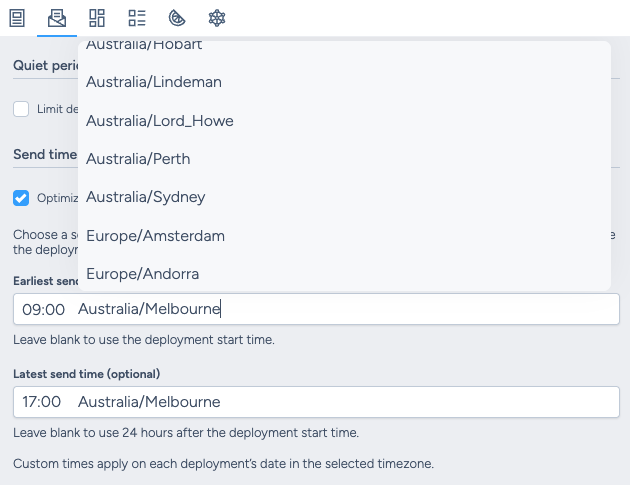Click the latest send time 17:00 field
Screen dimensions: 630x485
[316, 402]
